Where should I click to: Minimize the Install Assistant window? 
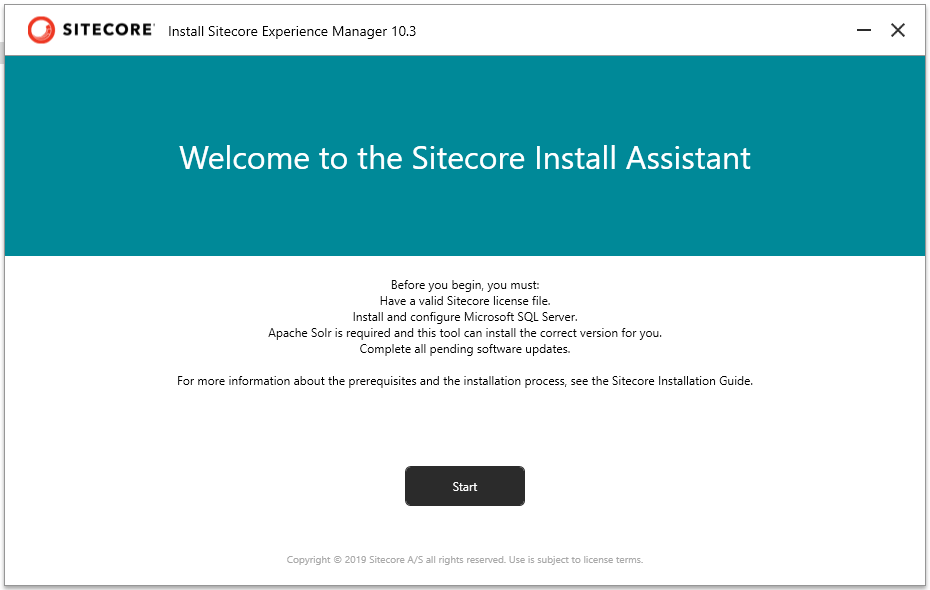[864, 30]
